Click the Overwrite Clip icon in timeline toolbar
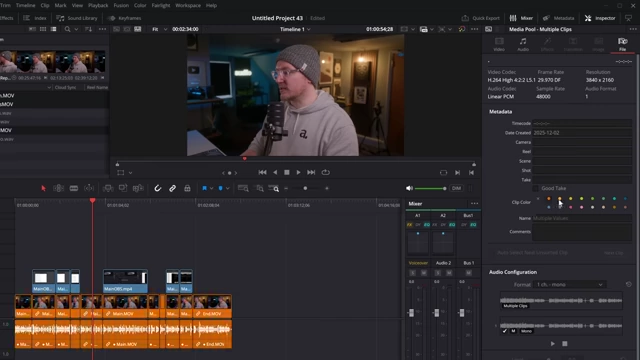This screenshot has width=640, height=360. click(123, 188)
